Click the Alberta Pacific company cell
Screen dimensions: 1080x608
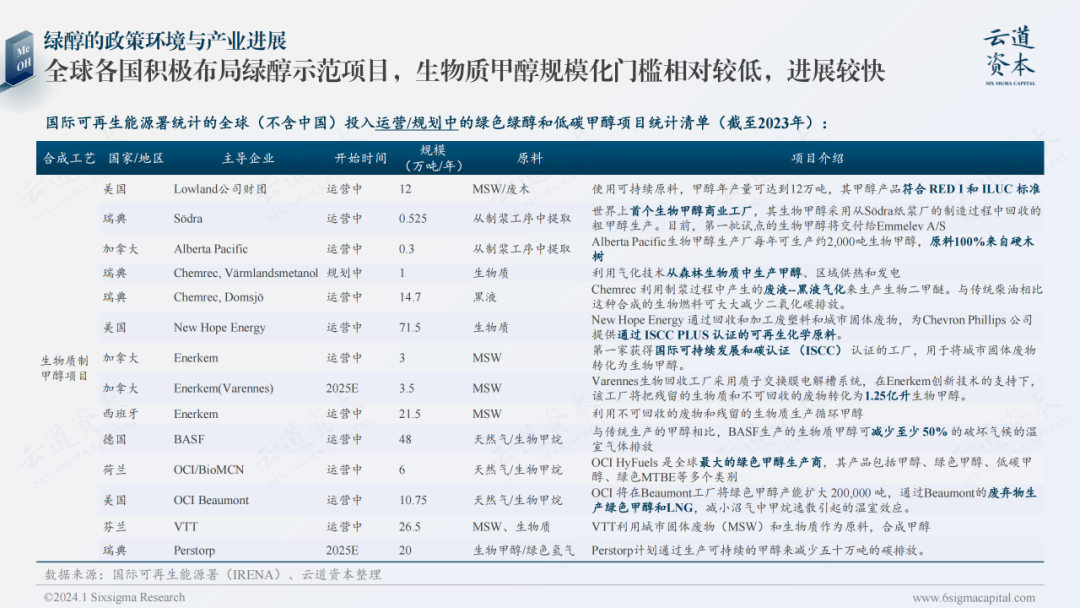tap(210, 249)
